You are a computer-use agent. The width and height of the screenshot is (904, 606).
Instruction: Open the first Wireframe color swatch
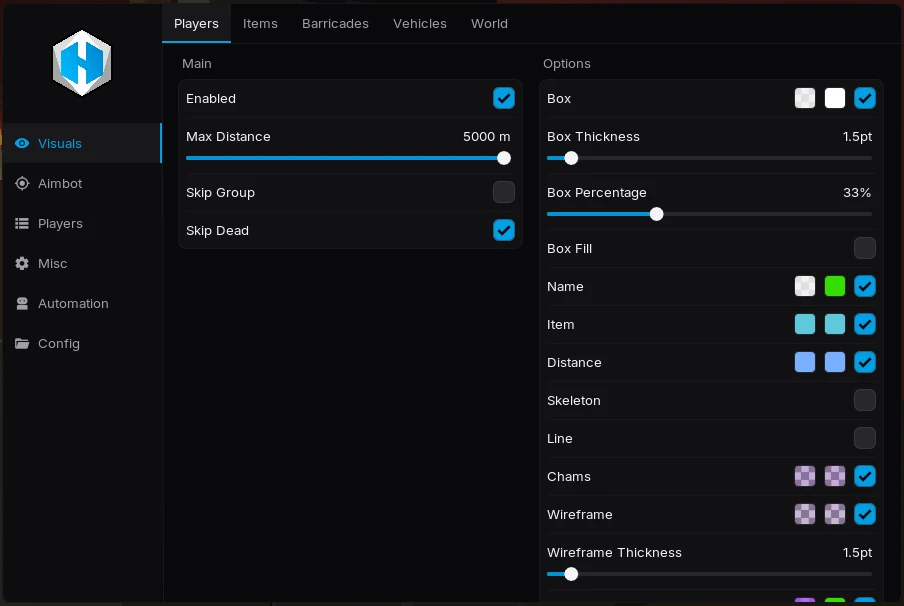pyautogui.click(x=805, y=514)
